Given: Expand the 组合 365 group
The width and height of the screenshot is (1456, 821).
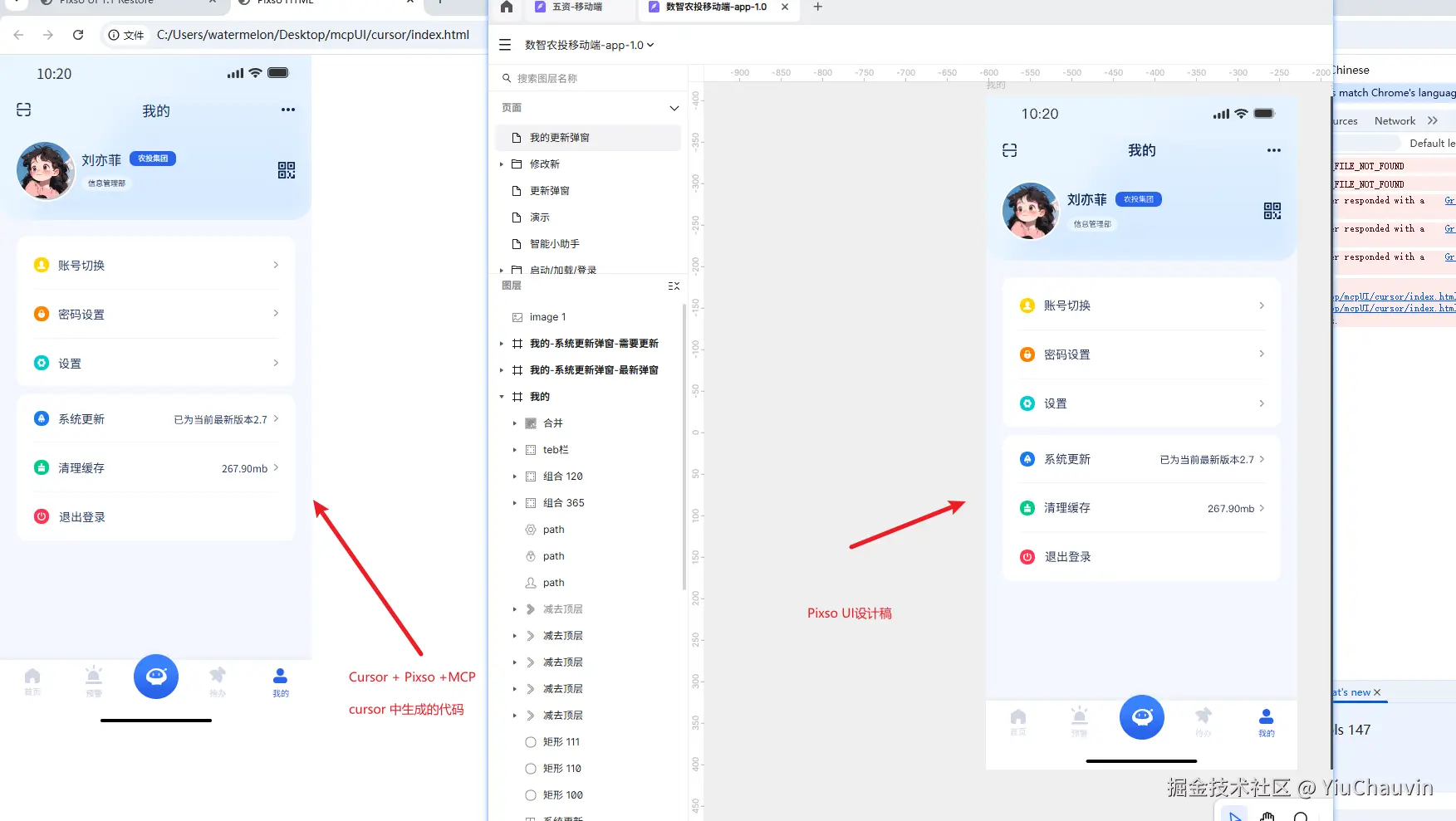Looking at the screenshot, I should coord(515,503).
